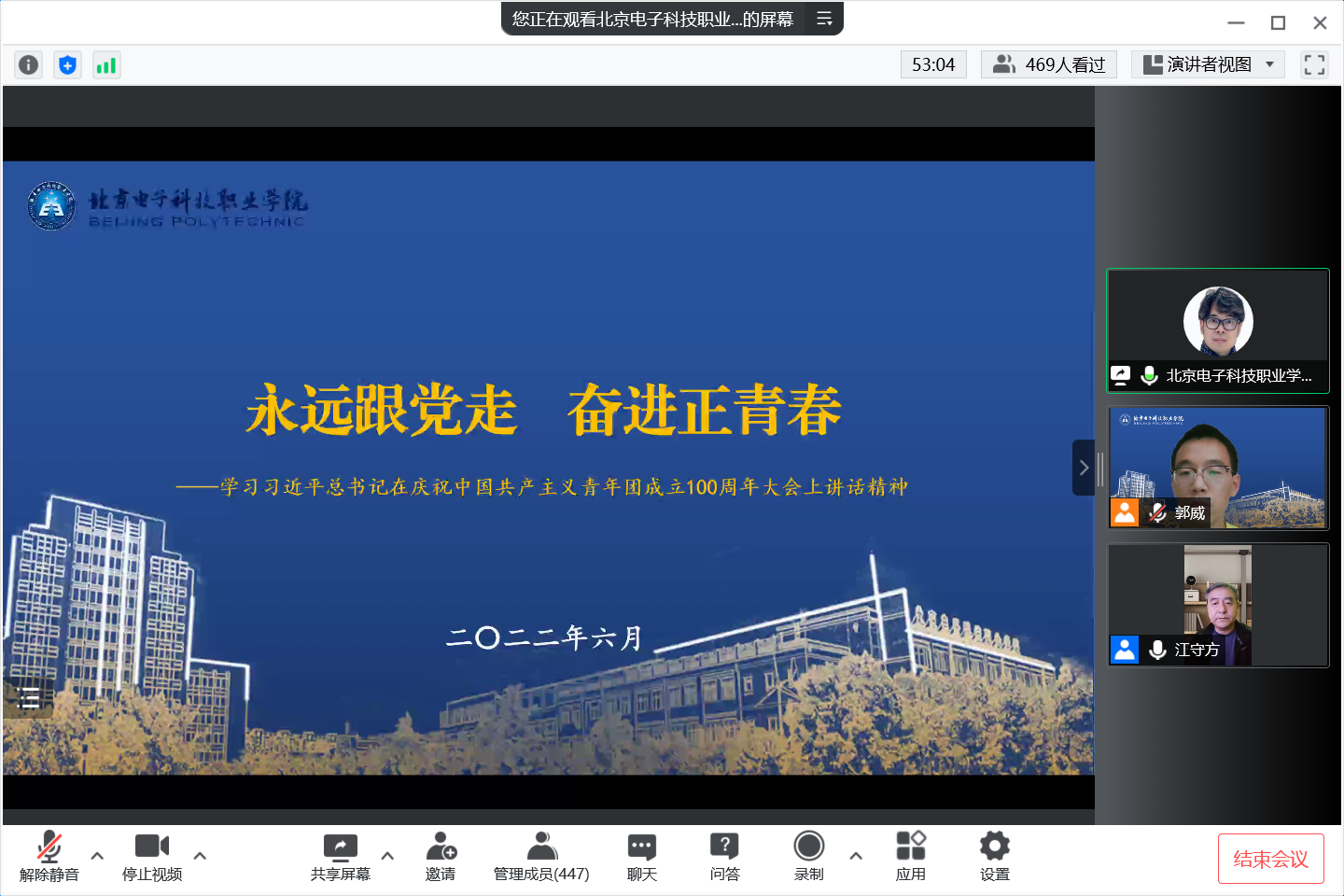Expand audio options chevron beside 解除静音
Viewport: 1344px width, 896px height.
[96, 855]
